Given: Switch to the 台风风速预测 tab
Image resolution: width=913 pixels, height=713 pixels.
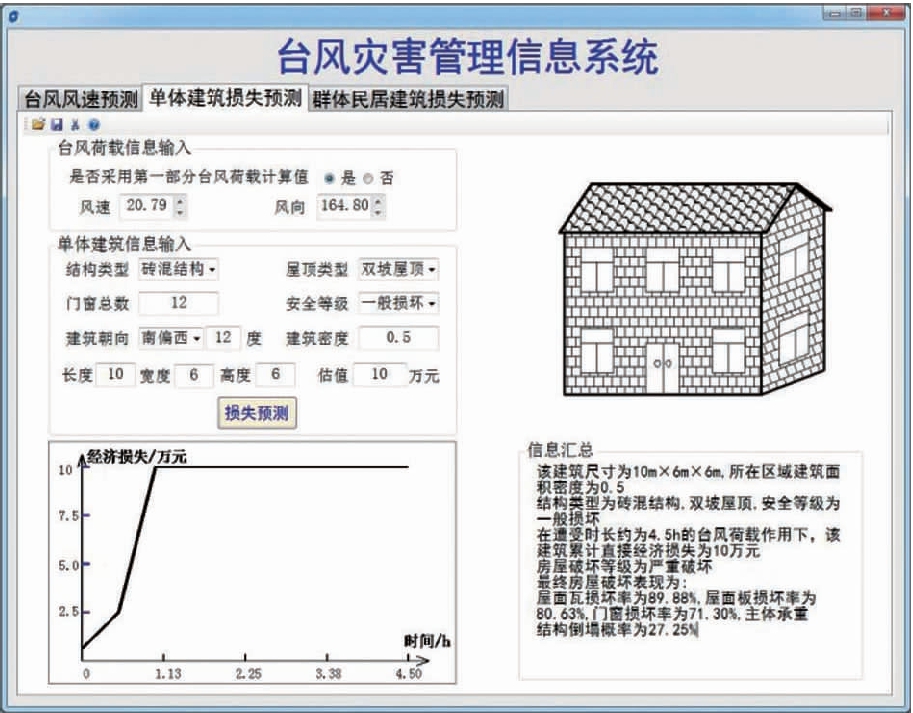Looking at the screenshot, I should 81,99.
